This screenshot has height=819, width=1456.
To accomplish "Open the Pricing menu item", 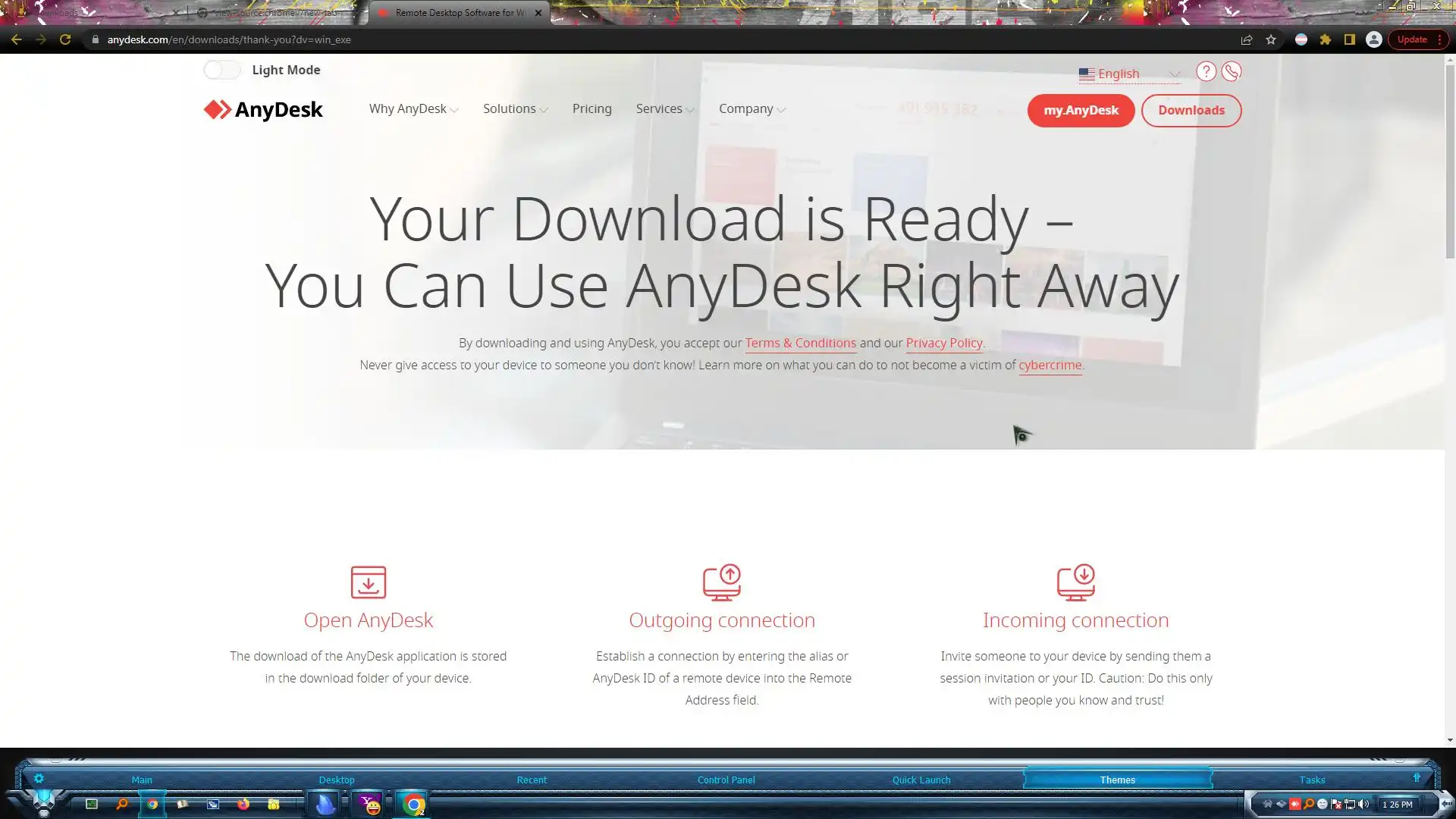I will 591,109.
